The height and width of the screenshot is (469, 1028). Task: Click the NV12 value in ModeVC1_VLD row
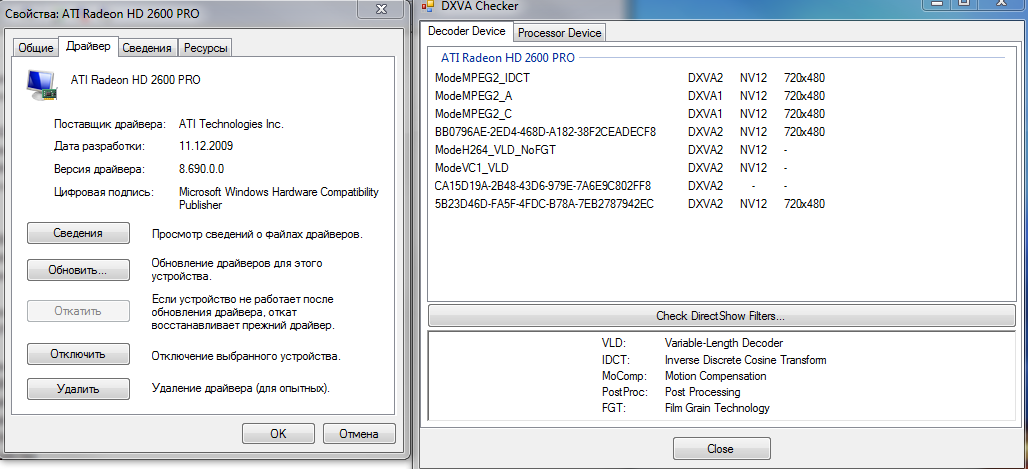753,168
